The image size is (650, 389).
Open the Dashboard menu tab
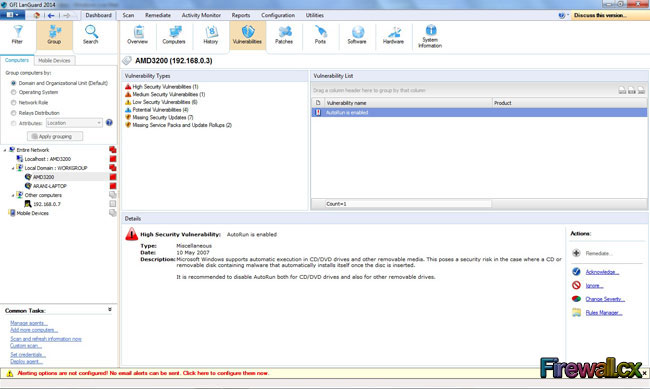click(99, 15)
